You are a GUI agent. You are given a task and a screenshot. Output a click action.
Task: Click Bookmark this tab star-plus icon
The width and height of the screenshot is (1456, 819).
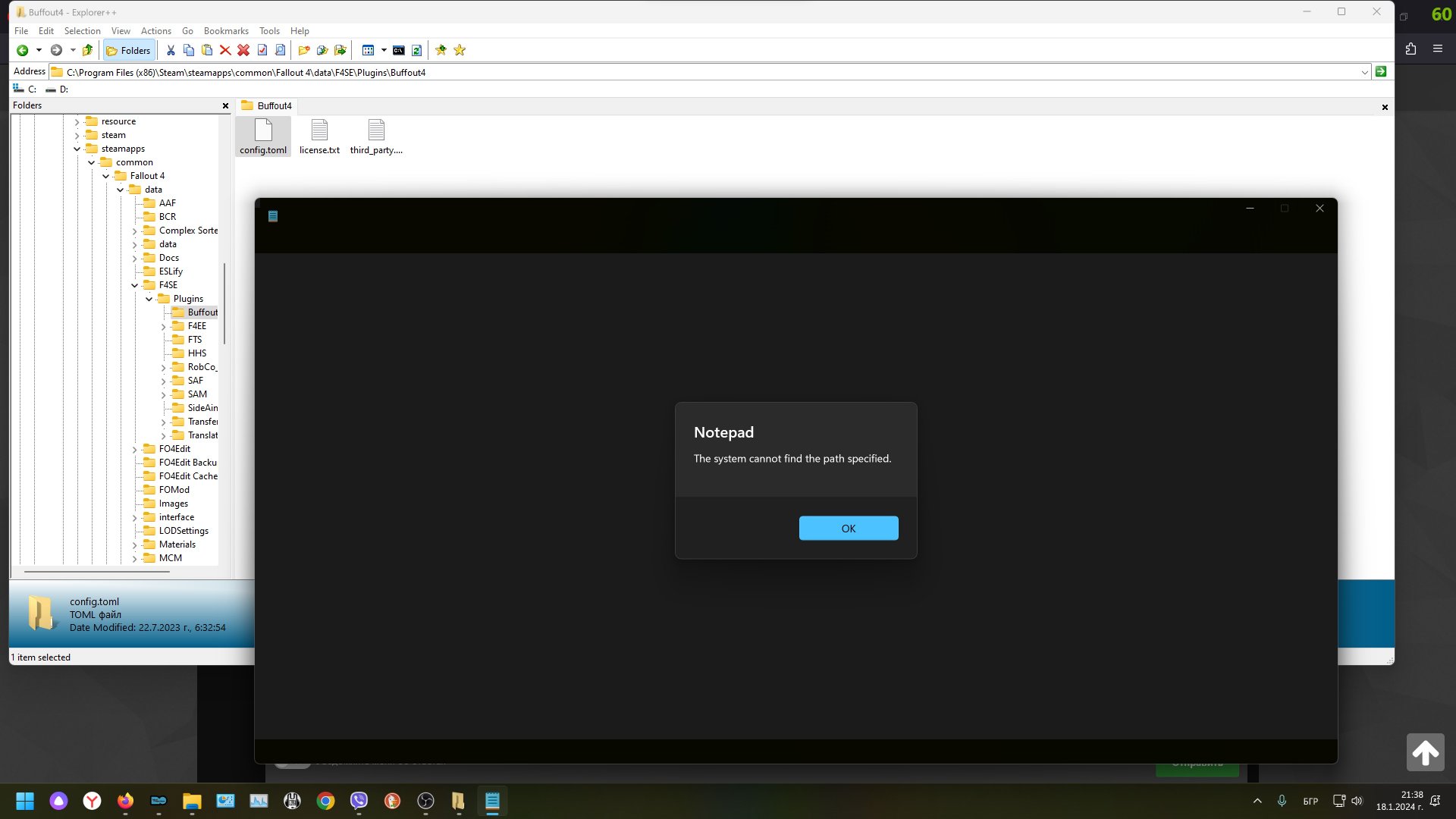click(x=441, y=50)
